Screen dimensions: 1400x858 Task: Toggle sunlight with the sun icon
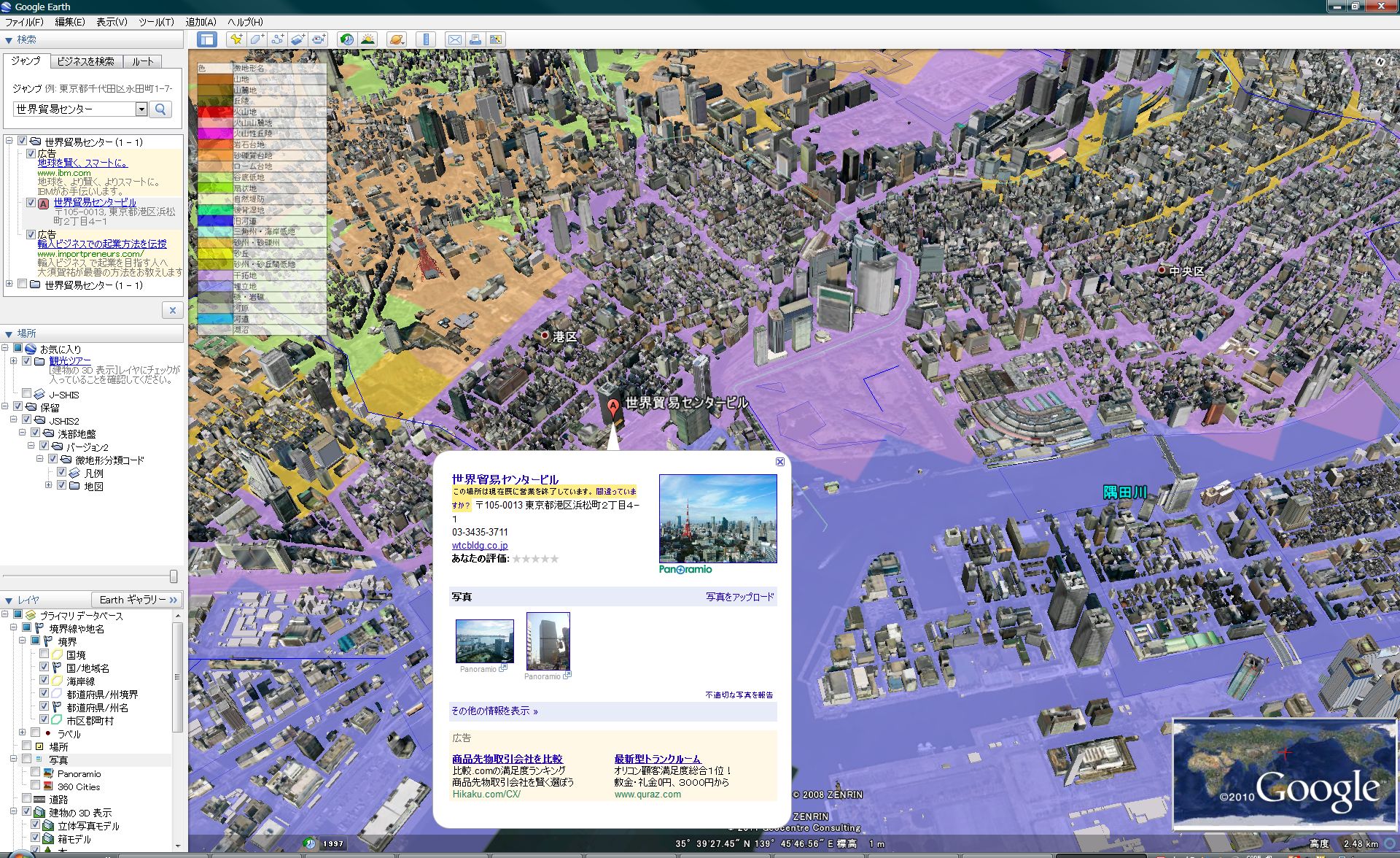coord(368,39)
